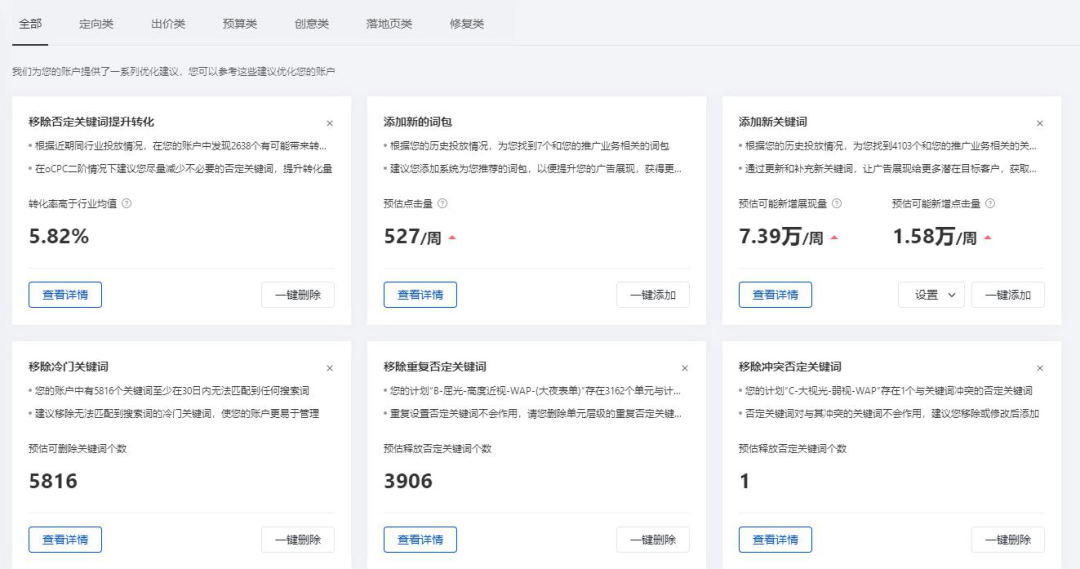Image resolution: width=1080 pixels, height=569 pixels.
Task: Click the 添加新关键词 card title
Action: (773, 122)
